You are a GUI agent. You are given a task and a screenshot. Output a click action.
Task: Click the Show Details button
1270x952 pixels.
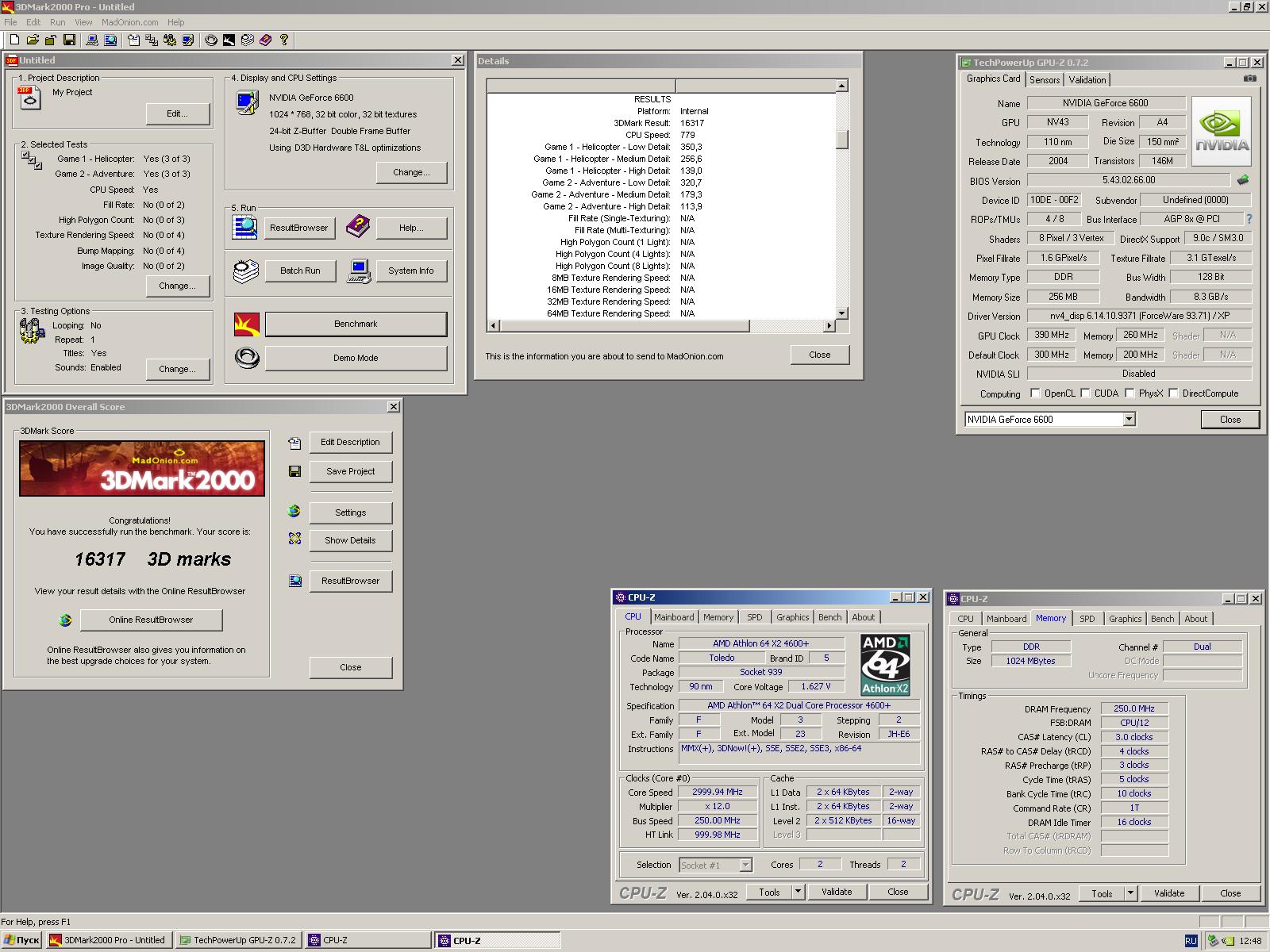350,540
